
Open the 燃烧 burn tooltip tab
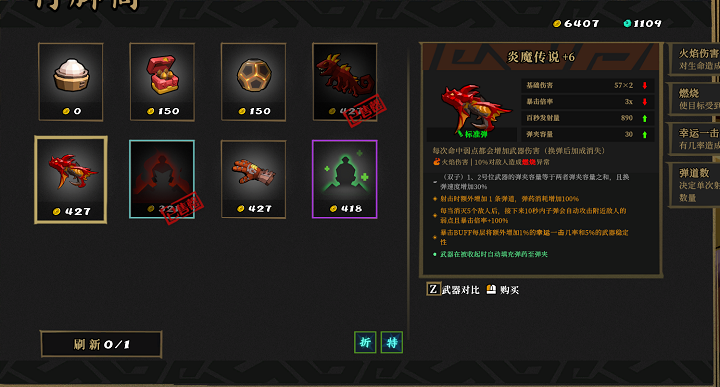click(694, 99)
